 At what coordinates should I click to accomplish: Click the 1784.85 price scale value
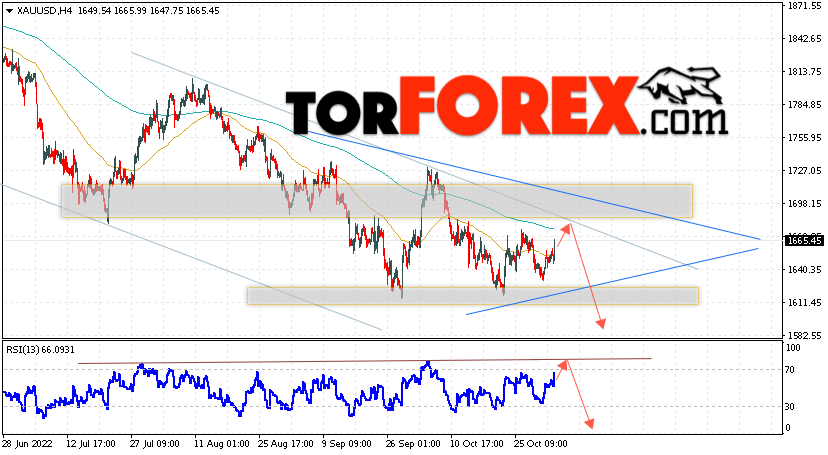pos(804,105)
